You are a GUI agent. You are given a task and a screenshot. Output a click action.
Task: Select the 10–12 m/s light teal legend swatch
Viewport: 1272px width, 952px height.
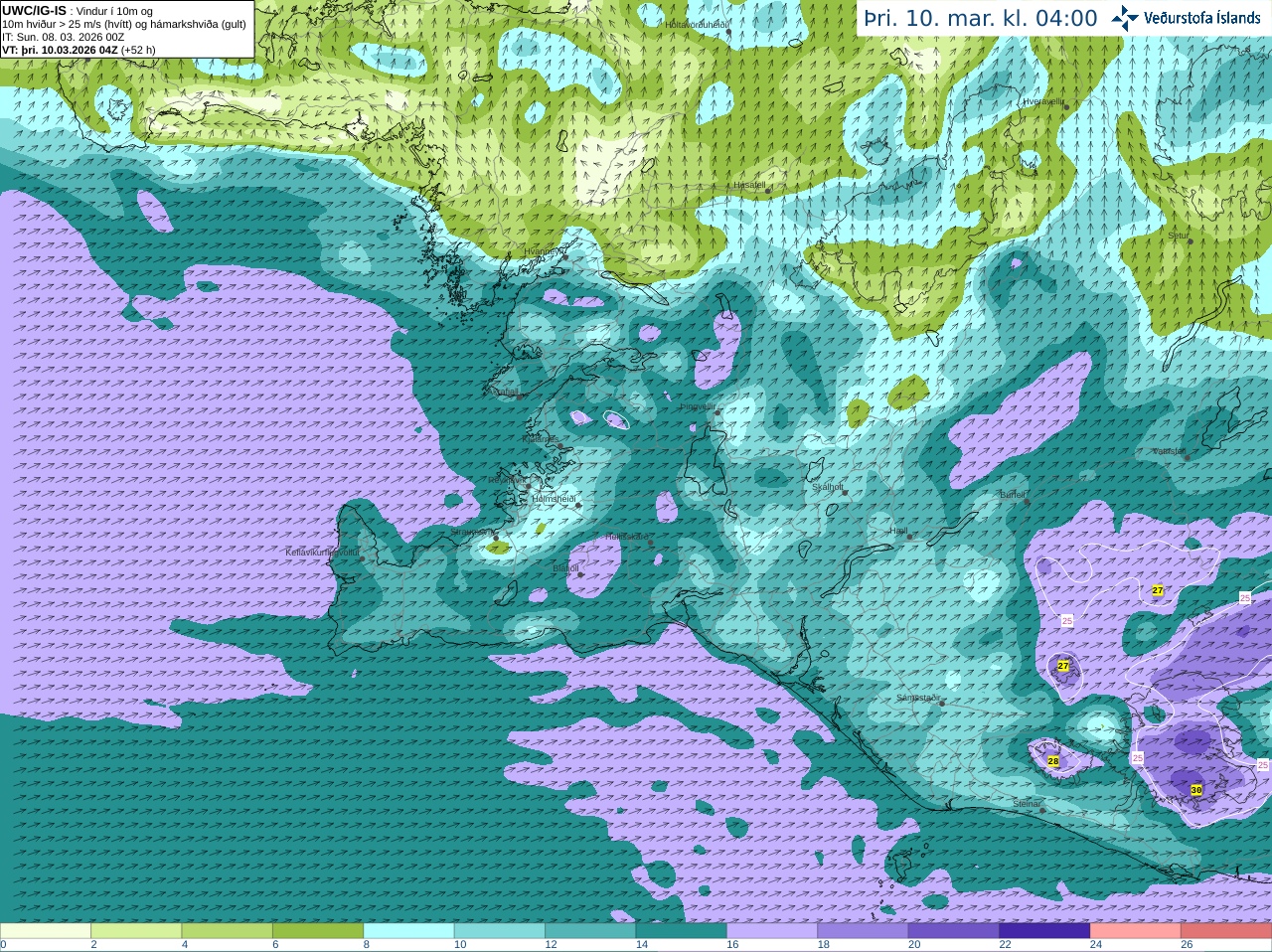click(500, 931)
